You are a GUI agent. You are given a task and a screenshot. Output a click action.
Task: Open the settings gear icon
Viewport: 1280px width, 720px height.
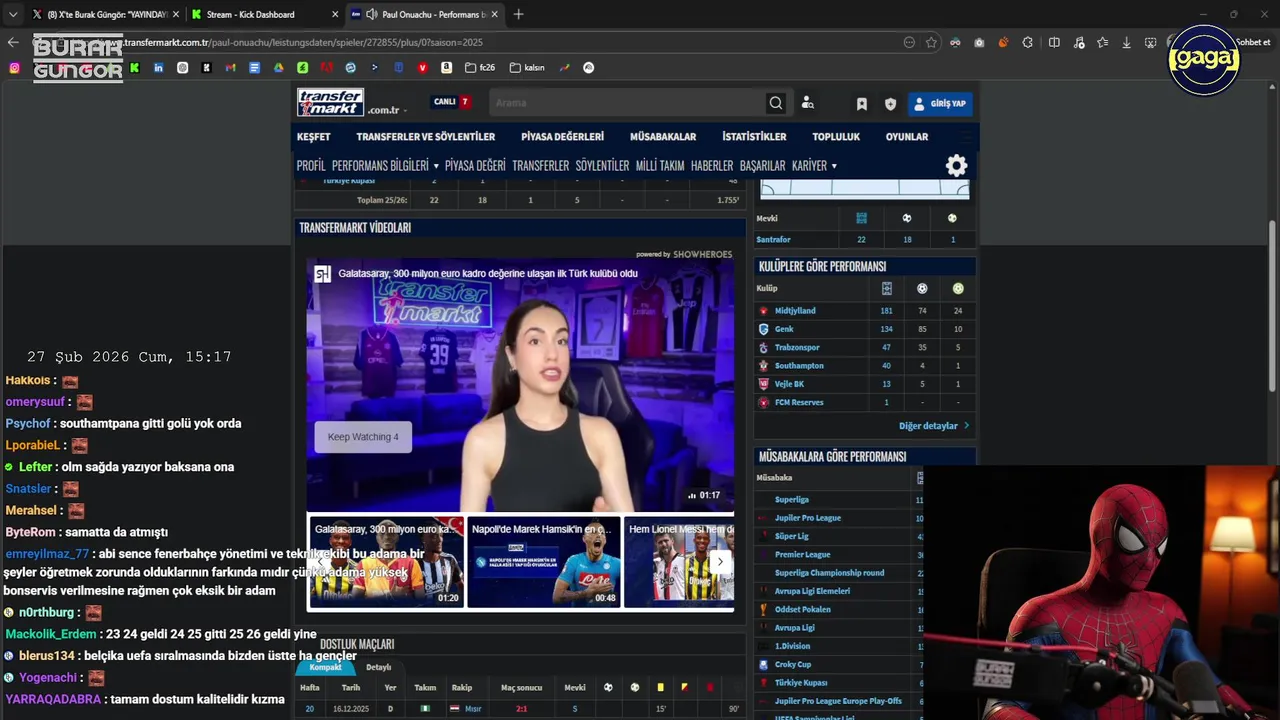point(957,165)
